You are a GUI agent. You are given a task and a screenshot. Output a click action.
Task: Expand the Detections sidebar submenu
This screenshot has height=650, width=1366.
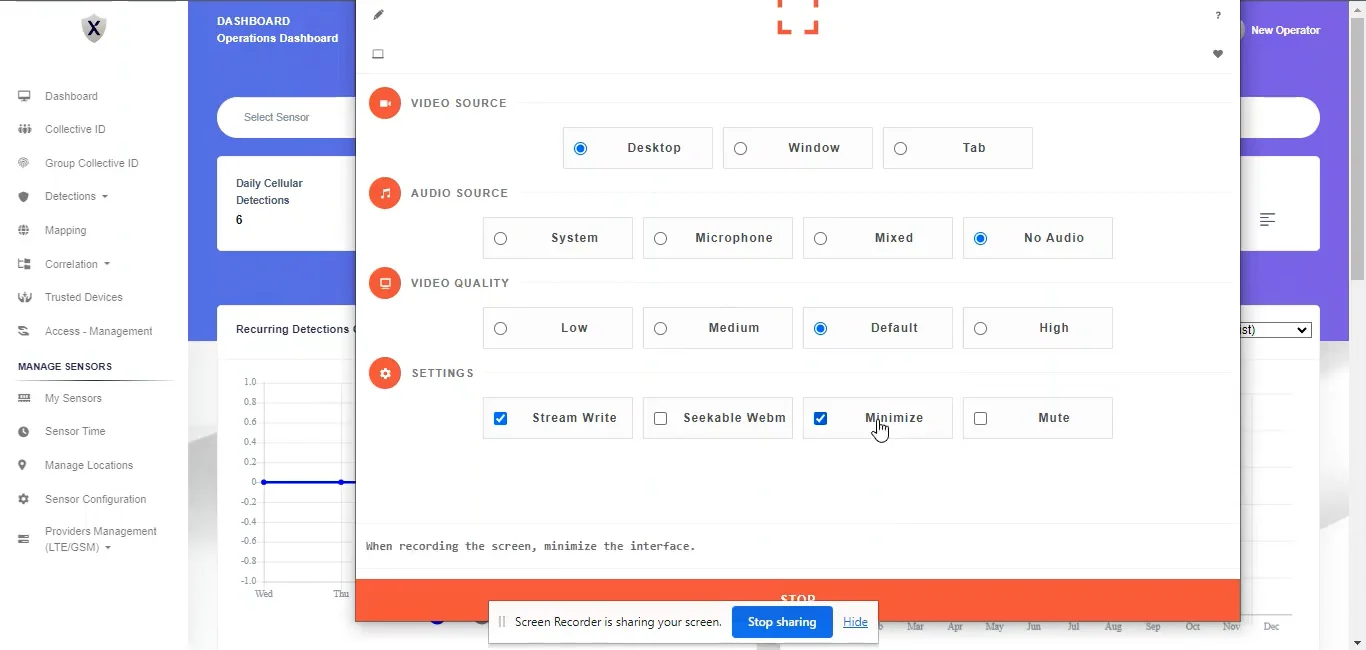76,196
